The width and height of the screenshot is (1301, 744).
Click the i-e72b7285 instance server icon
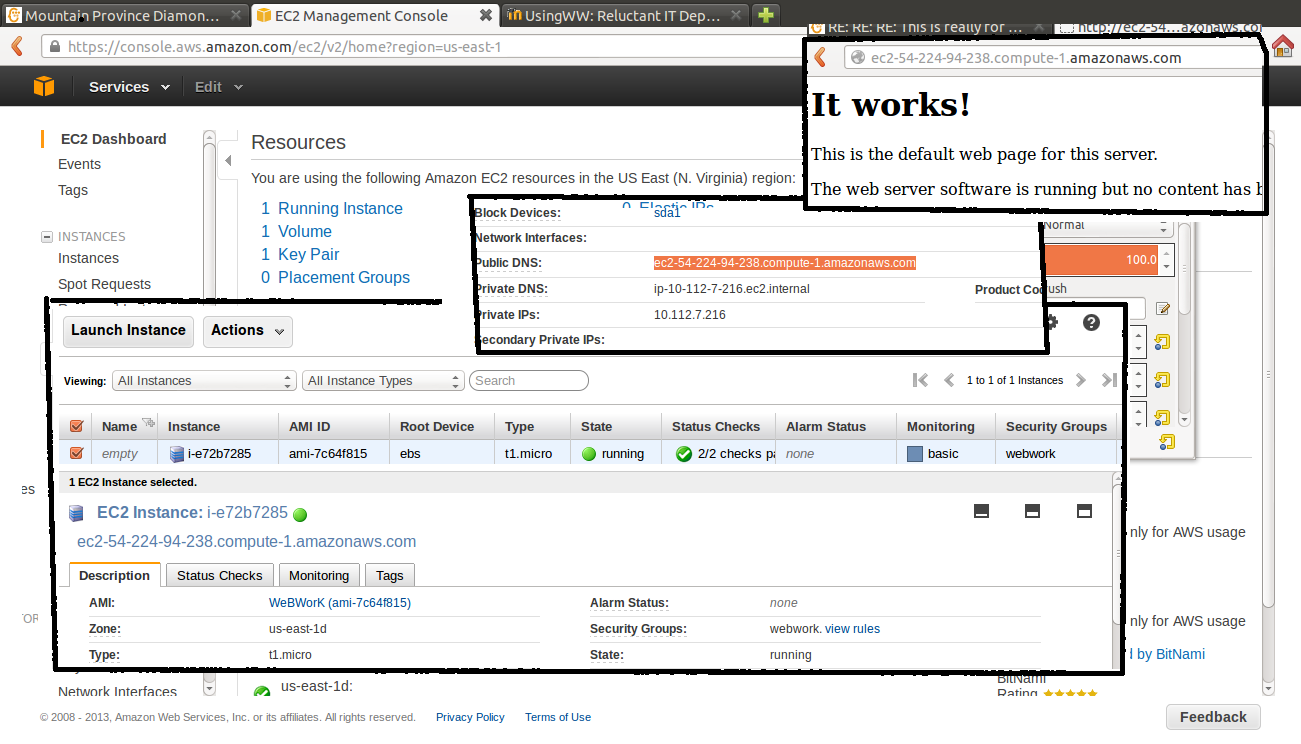pos(177,454)
